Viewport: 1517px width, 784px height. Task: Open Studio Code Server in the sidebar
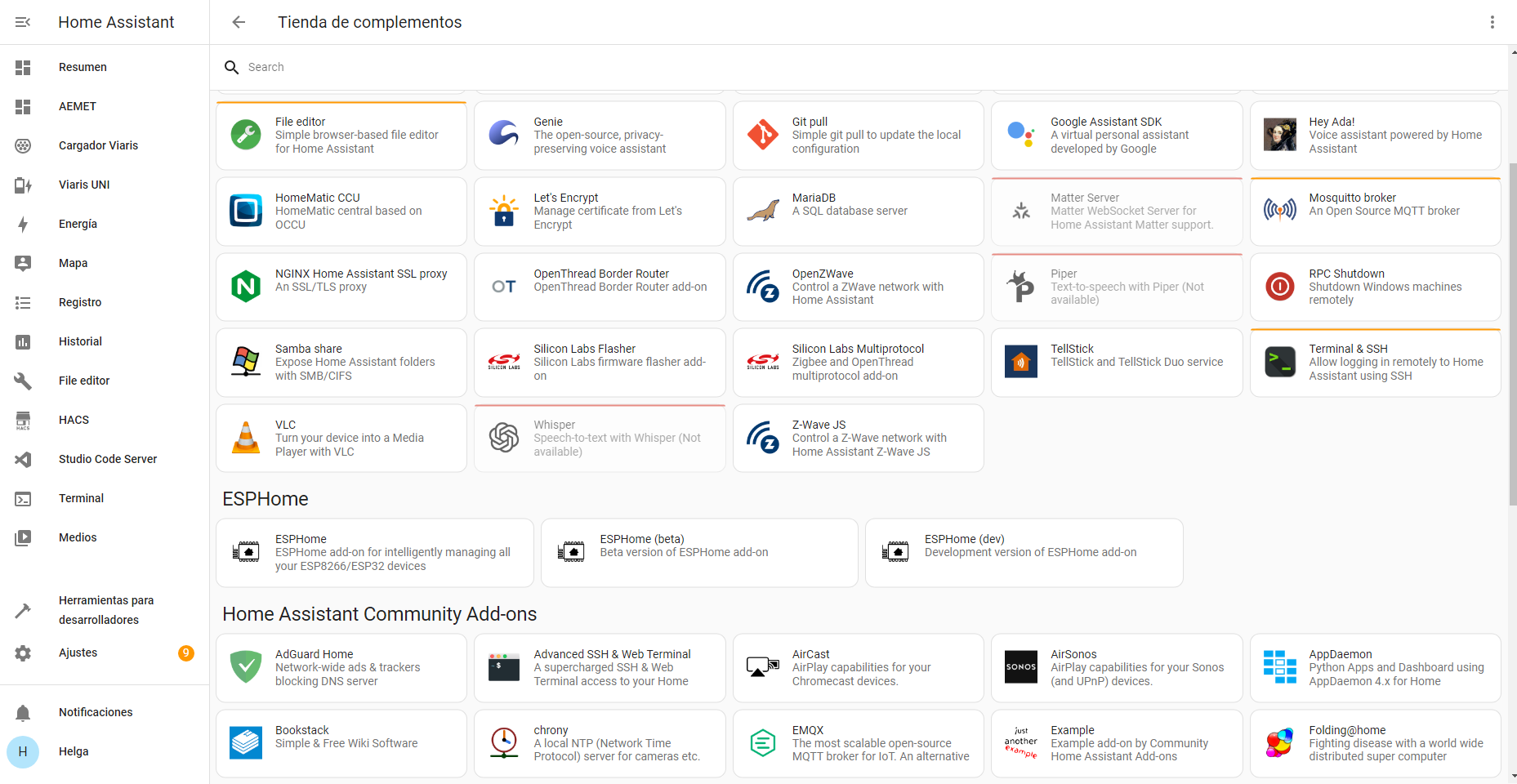(x=105, y=459)
